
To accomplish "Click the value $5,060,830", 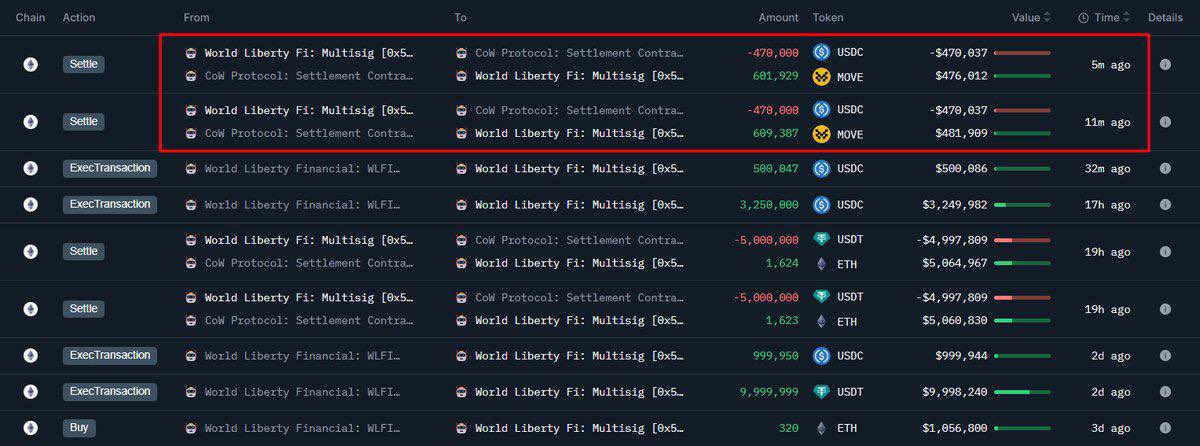I will point(955,321).
